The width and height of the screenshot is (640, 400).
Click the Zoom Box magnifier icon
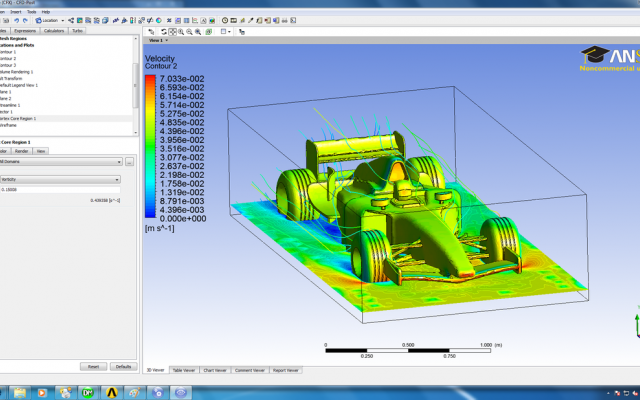[198, 32]
